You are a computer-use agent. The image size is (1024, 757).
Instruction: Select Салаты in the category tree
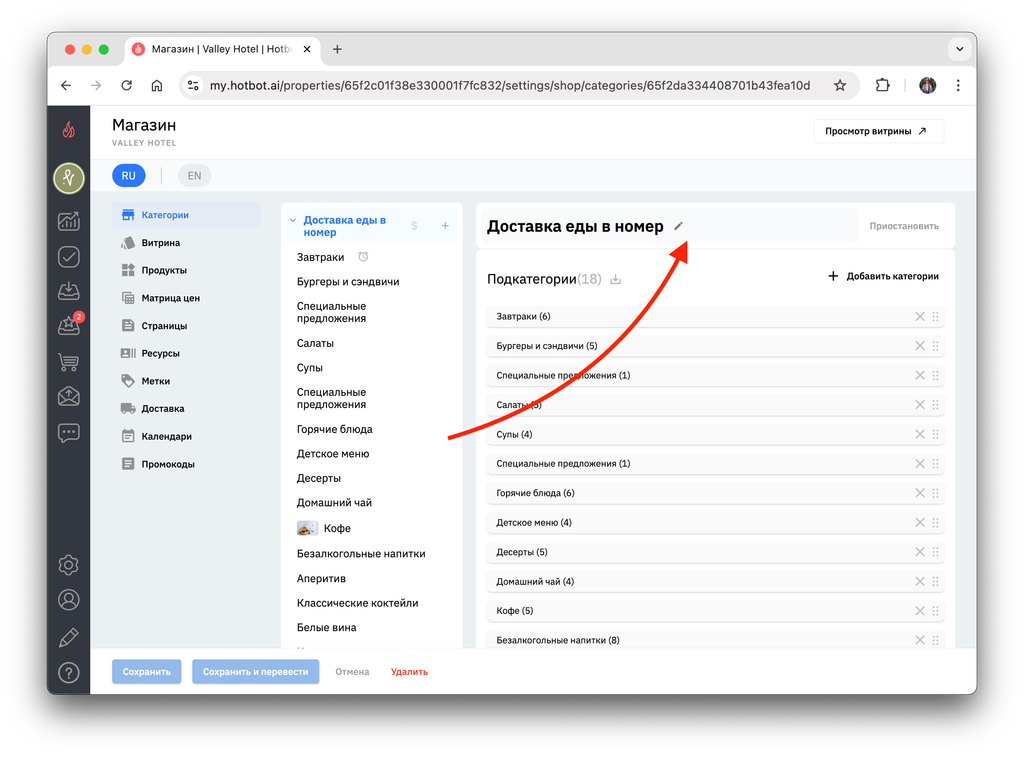pyautogui.click(x=315, y=344)
